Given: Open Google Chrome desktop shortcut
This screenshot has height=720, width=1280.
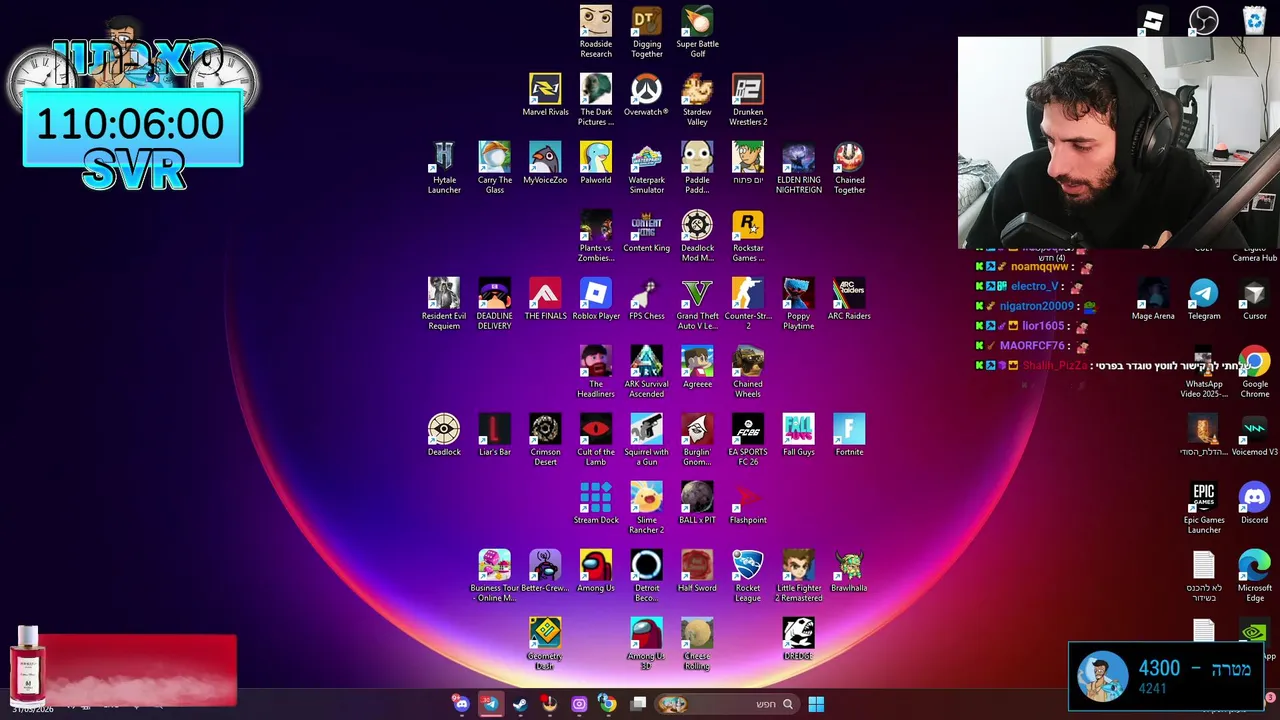Looking at the screenshot, I should [x=1255, y=372].
